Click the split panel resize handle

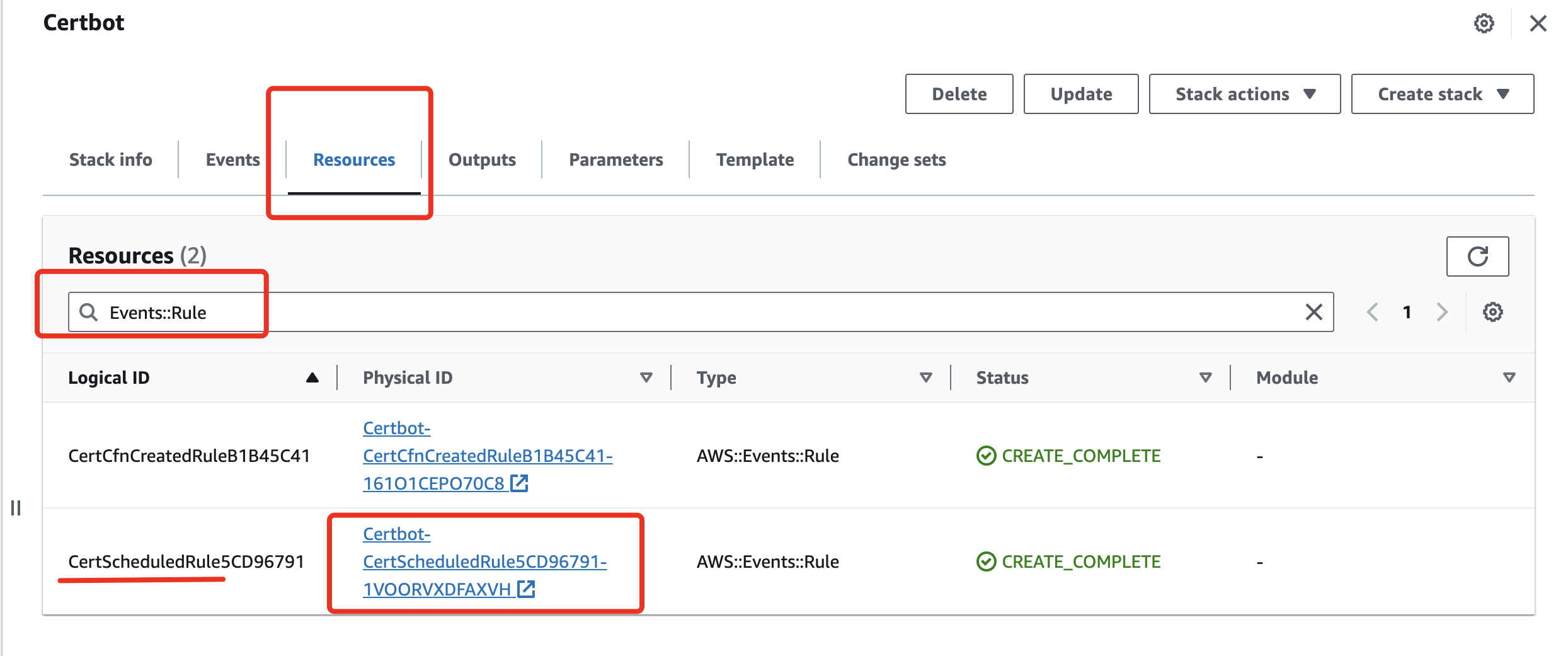[x=16, y=508]
